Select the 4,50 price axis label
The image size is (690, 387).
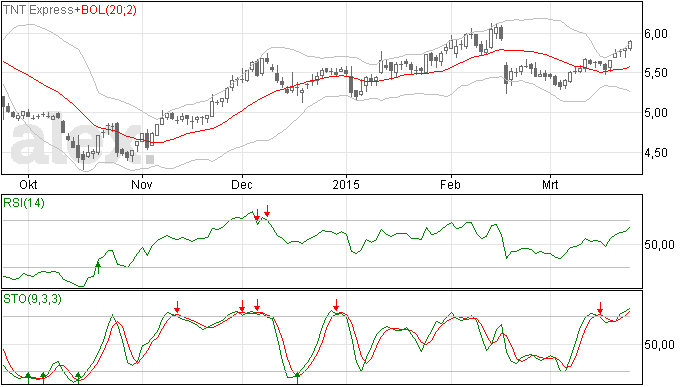click(x=656, y=153)
